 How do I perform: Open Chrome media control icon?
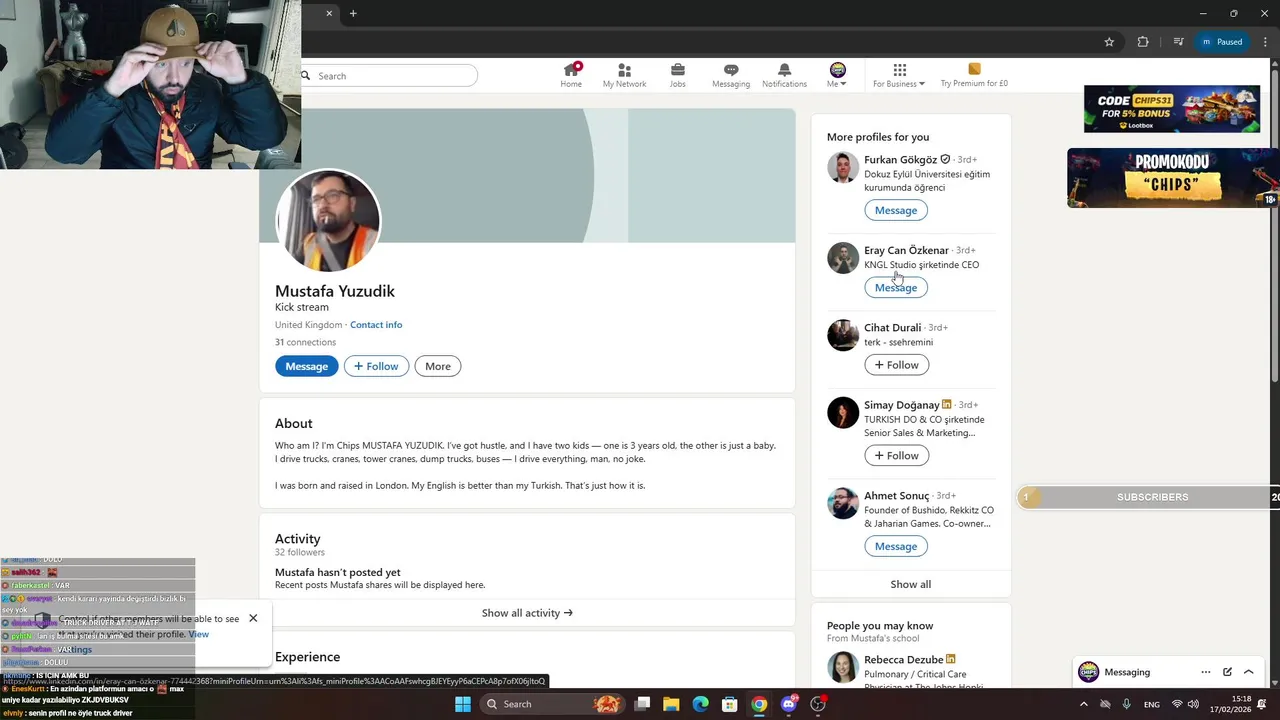click(1179, 42)
